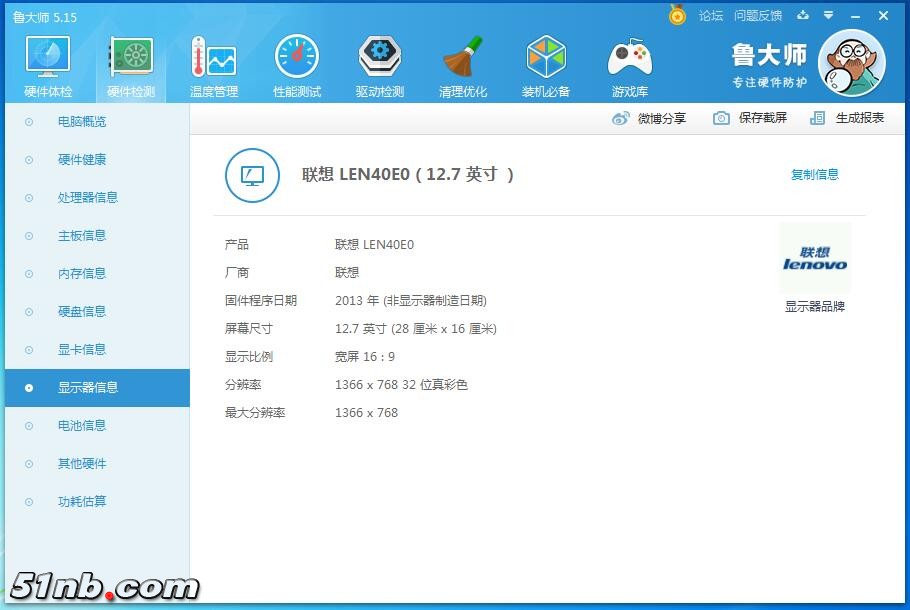Click the 清理优化 broom cleanup icon
The height and width of the screenshot is (610, 910).
point(463,65)
